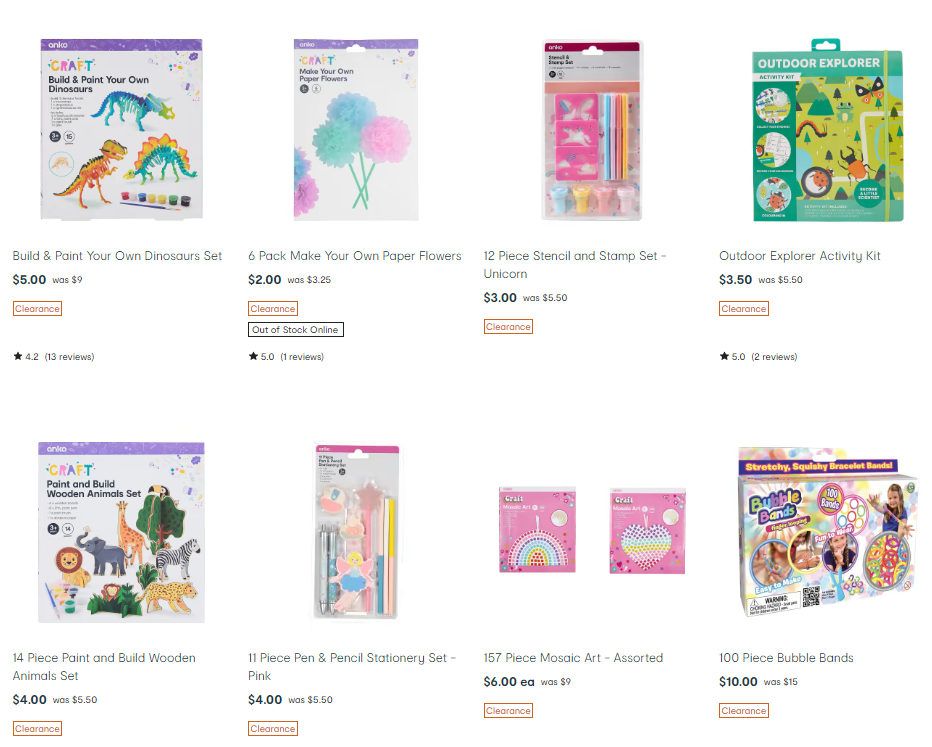Open Outdoor Explorer 5.0 star rating reviews

pos(758,357)
